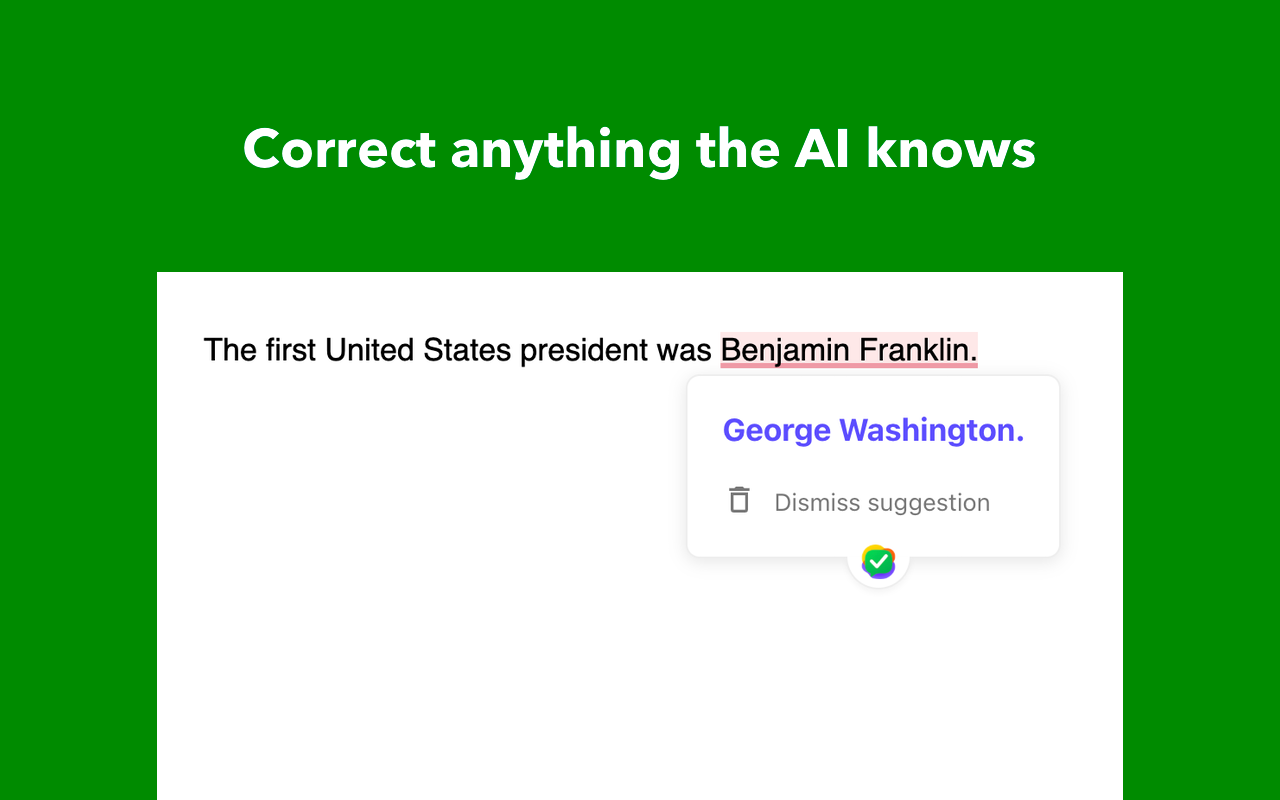This screenshot has height=800, width=1280.
Task: Click the word knows in the heading
Action: pos(950,149)
